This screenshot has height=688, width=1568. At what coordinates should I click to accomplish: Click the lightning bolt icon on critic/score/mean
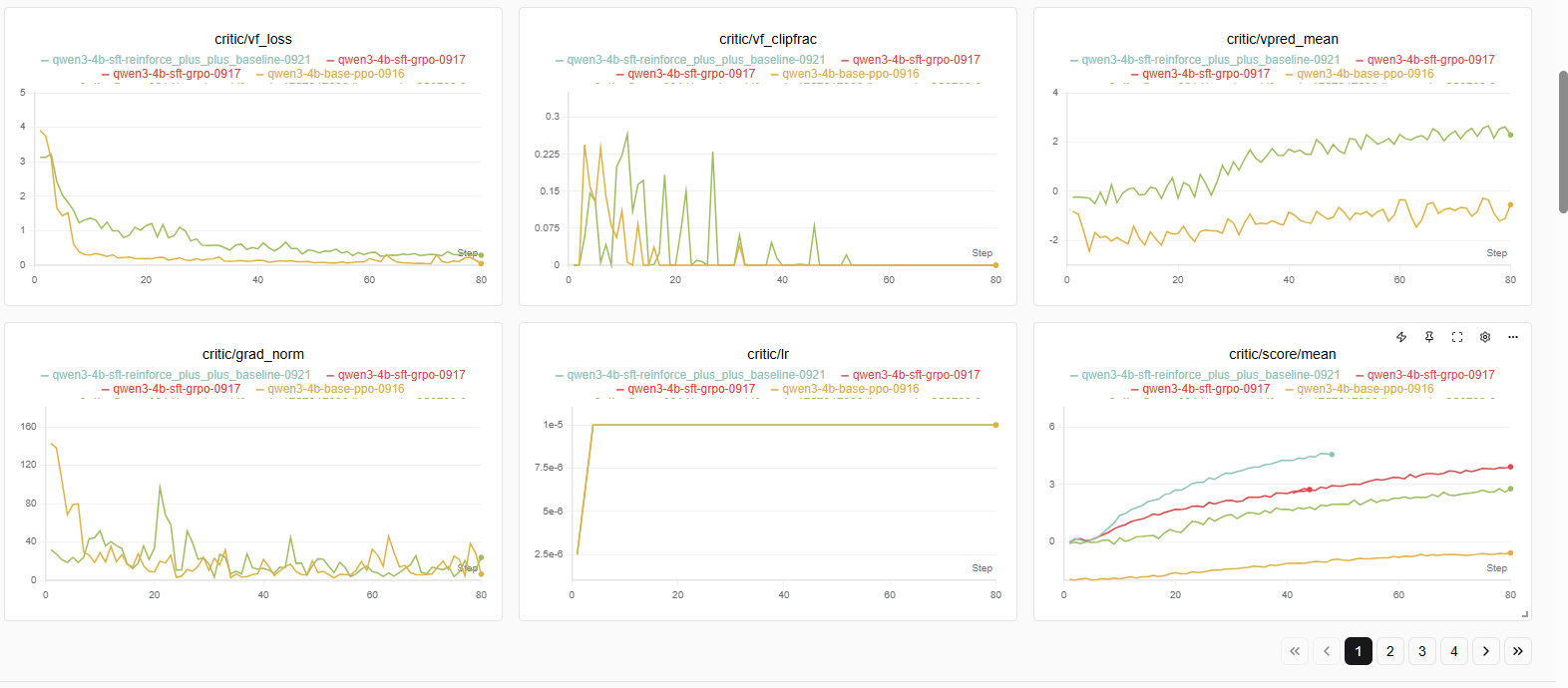point(1401,337)
